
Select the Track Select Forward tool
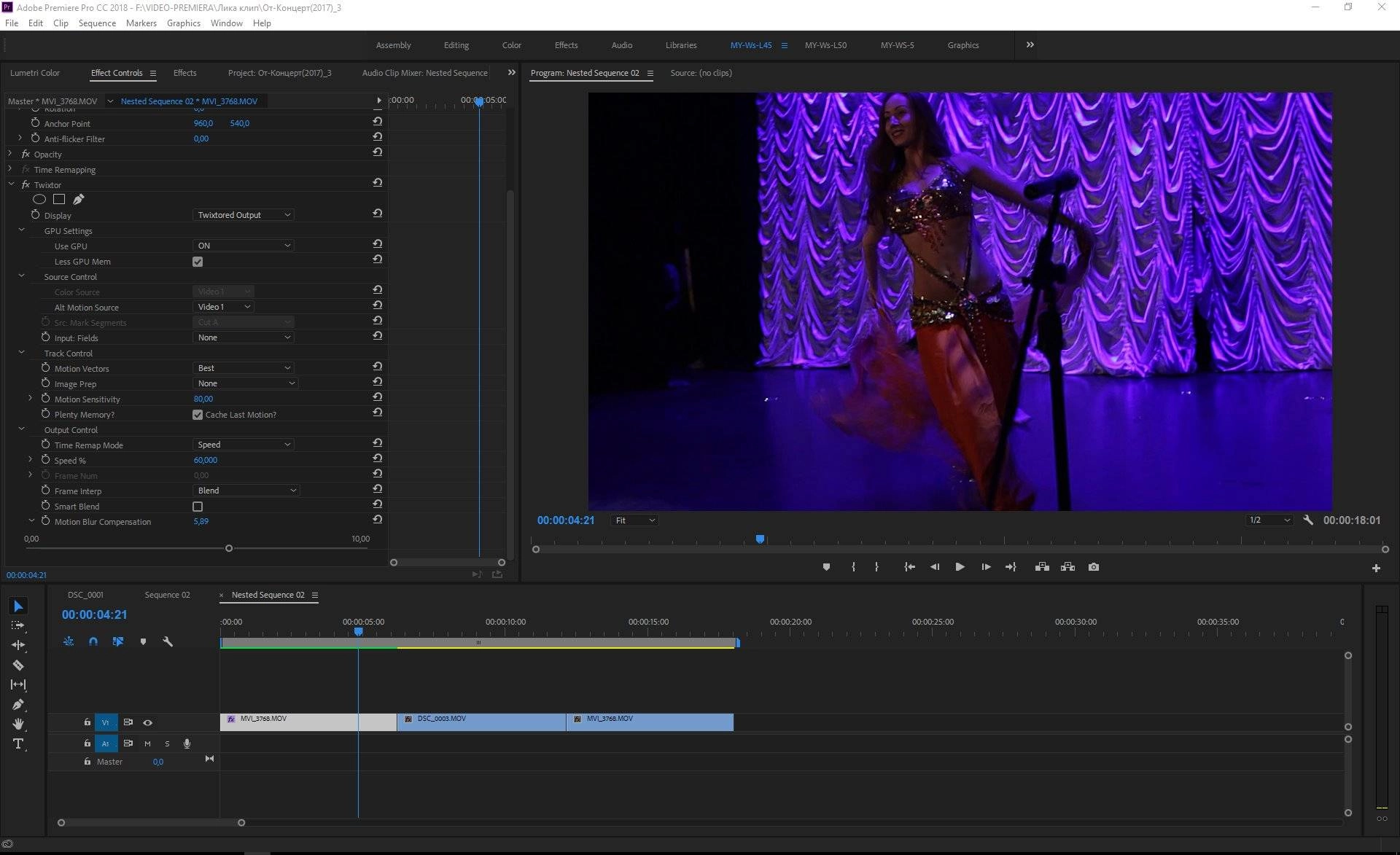(x=18, y=625)
